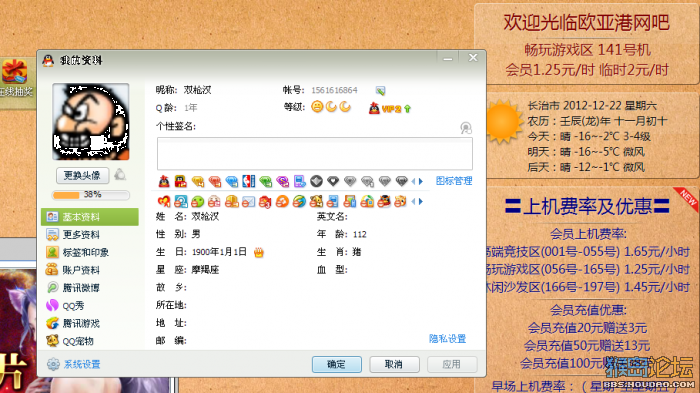The image size is (700, 393).
Task: Show the previous page of the first icon row
Action: point(414,181)
